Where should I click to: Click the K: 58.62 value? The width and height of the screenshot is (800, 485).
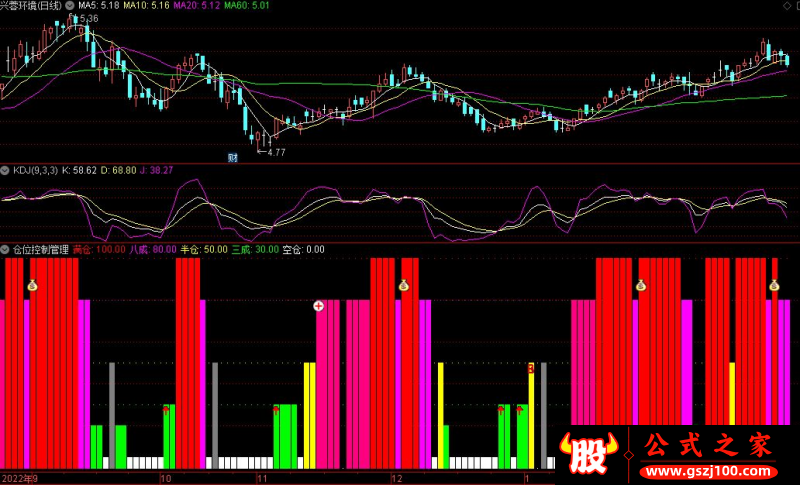tap(79, 170)
